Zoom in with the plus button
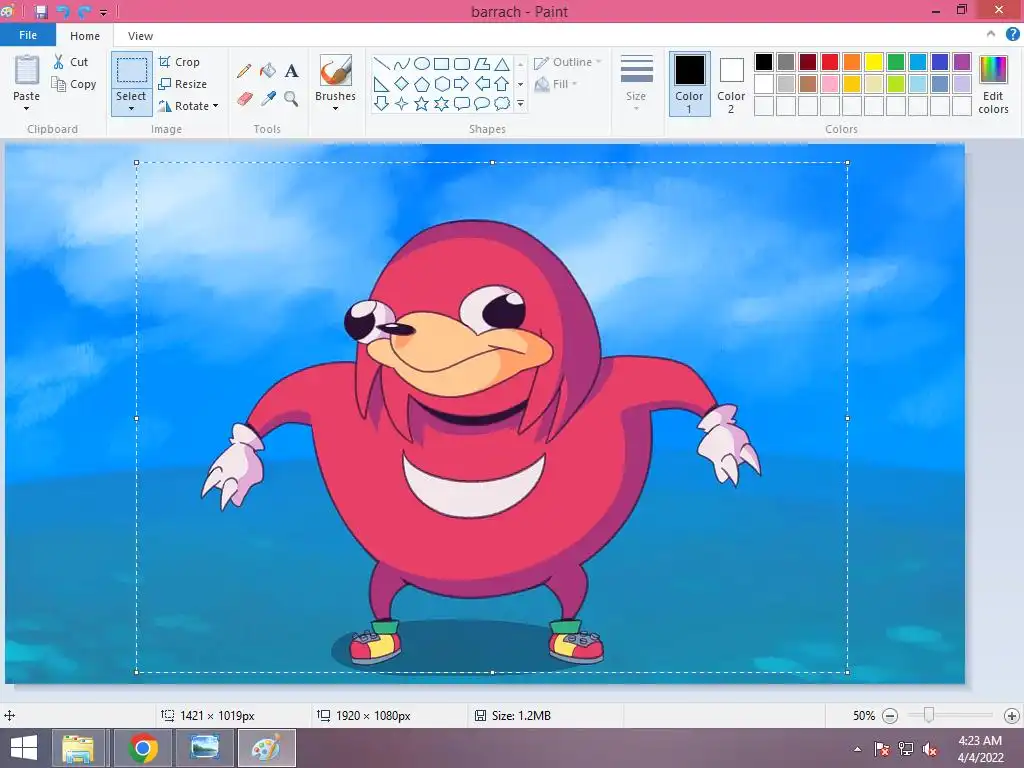This screenshot has height=768, width=1024. coord(1012,716)
